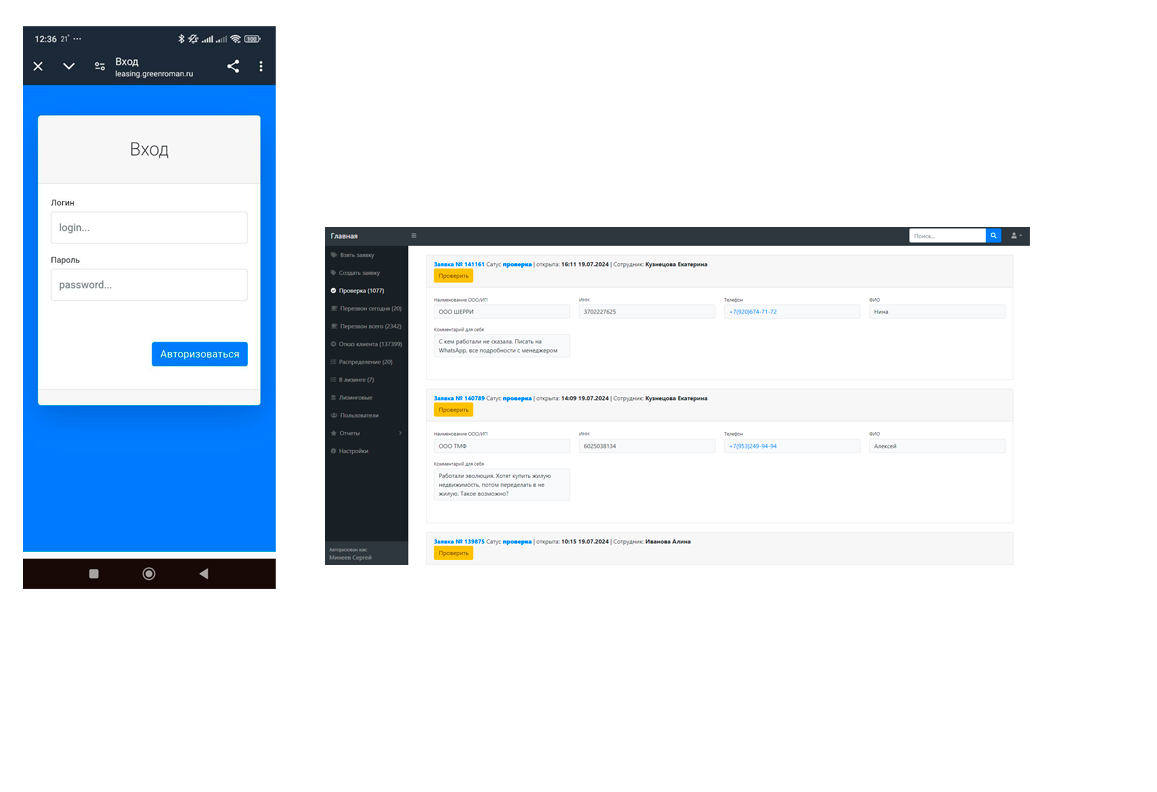Open the user account dropdown
Viewport: 1157px width, 792px height.
(x=1016, y=236)
